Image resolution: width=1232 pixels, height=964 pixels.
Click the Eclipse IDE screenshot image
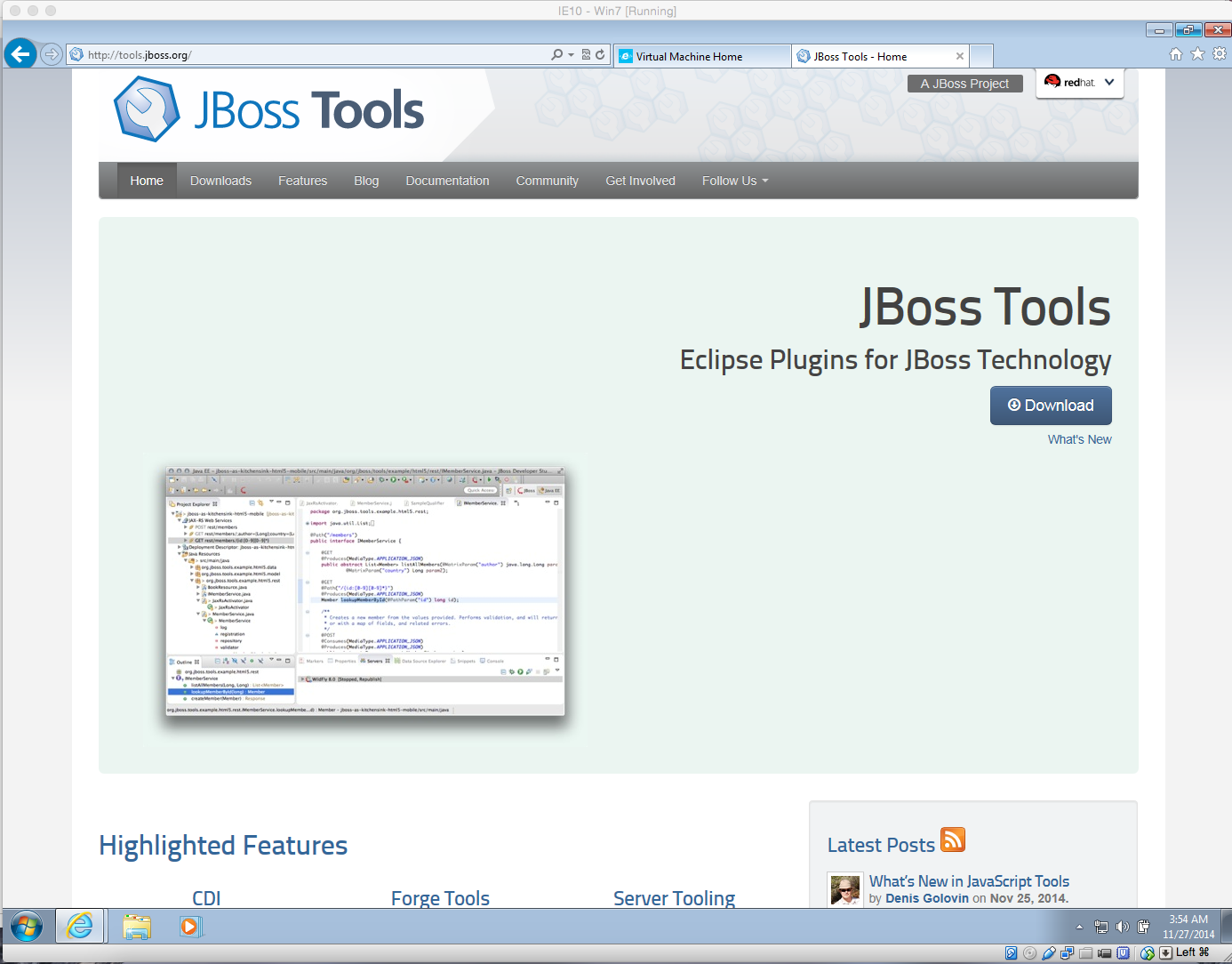tap(365, 590)
